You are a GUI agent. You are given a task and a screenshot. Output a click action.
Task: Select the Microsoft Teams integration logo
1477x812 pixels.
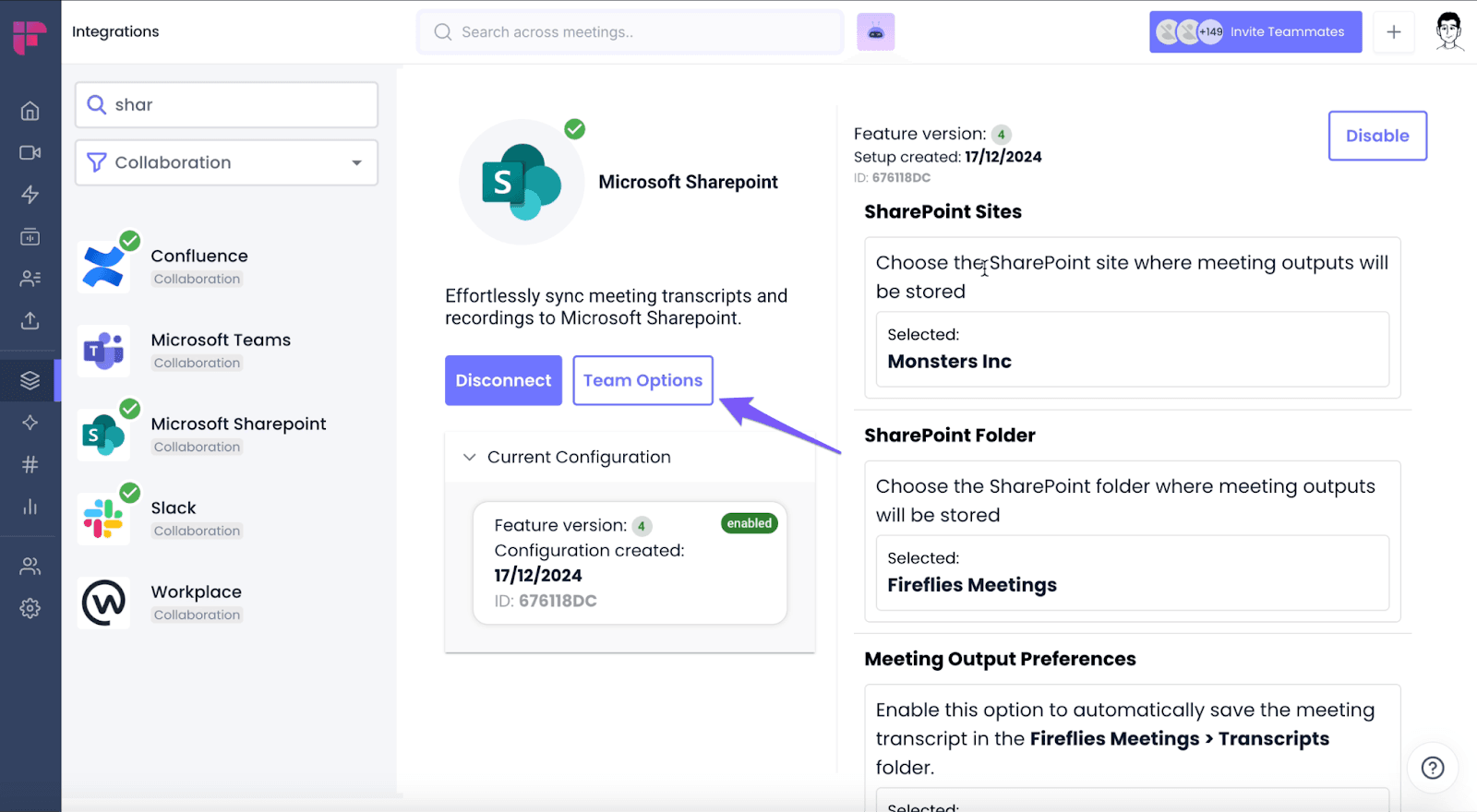(103, 351)
